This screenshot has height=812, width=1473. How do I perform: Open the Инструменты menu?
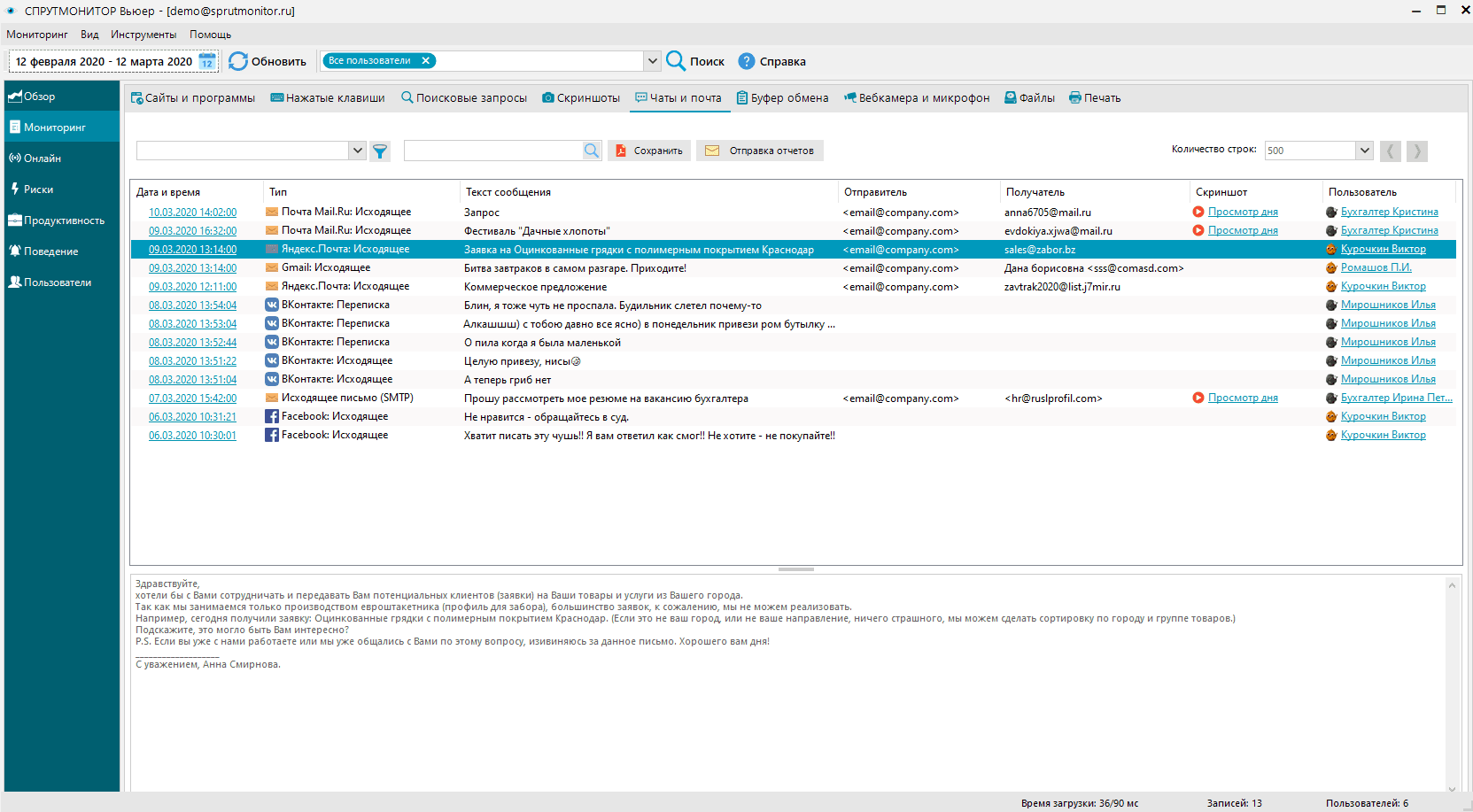(143, 35)
